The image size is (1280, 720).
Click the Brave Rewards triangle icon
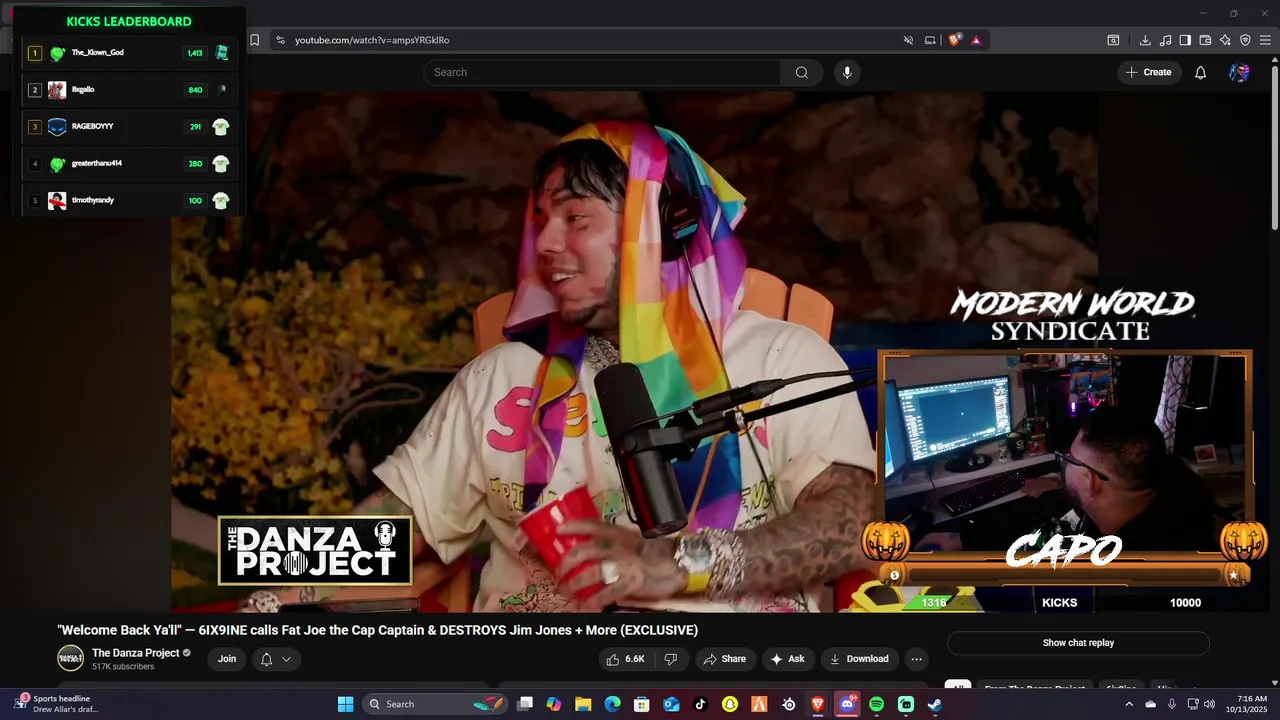click(x=976, y=40)
